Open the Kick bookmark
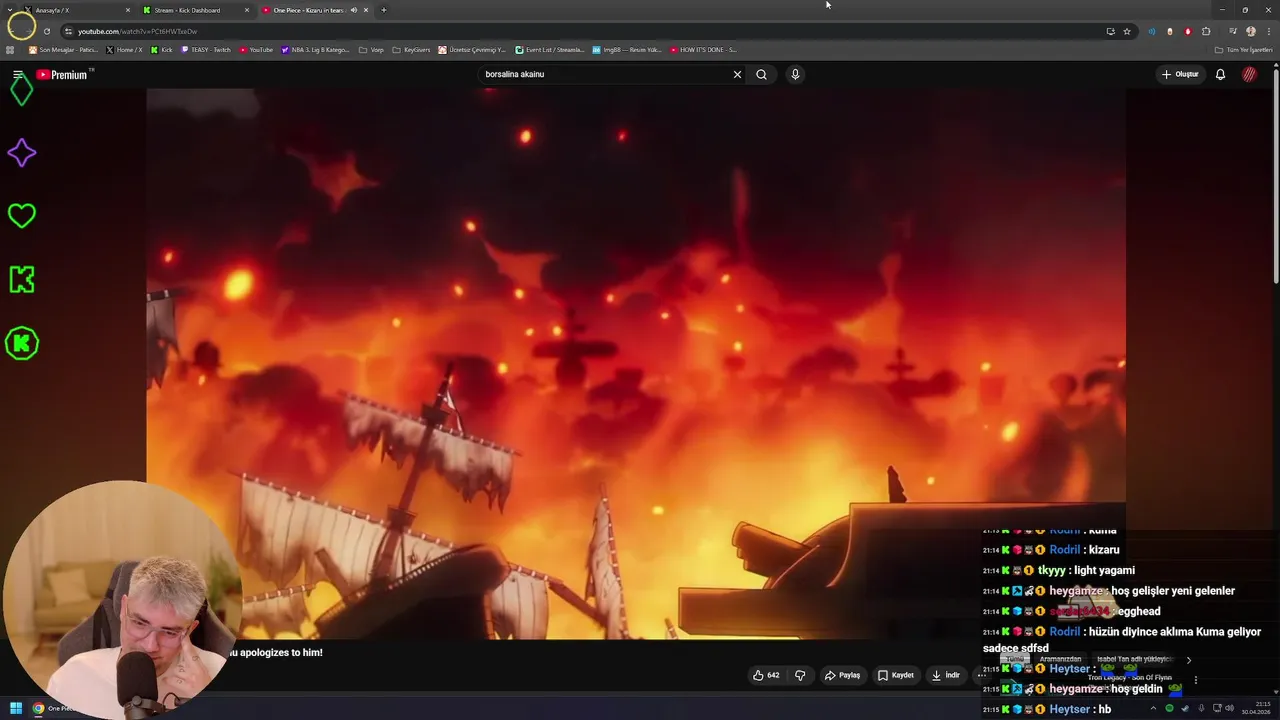 [x=161, y=49]
